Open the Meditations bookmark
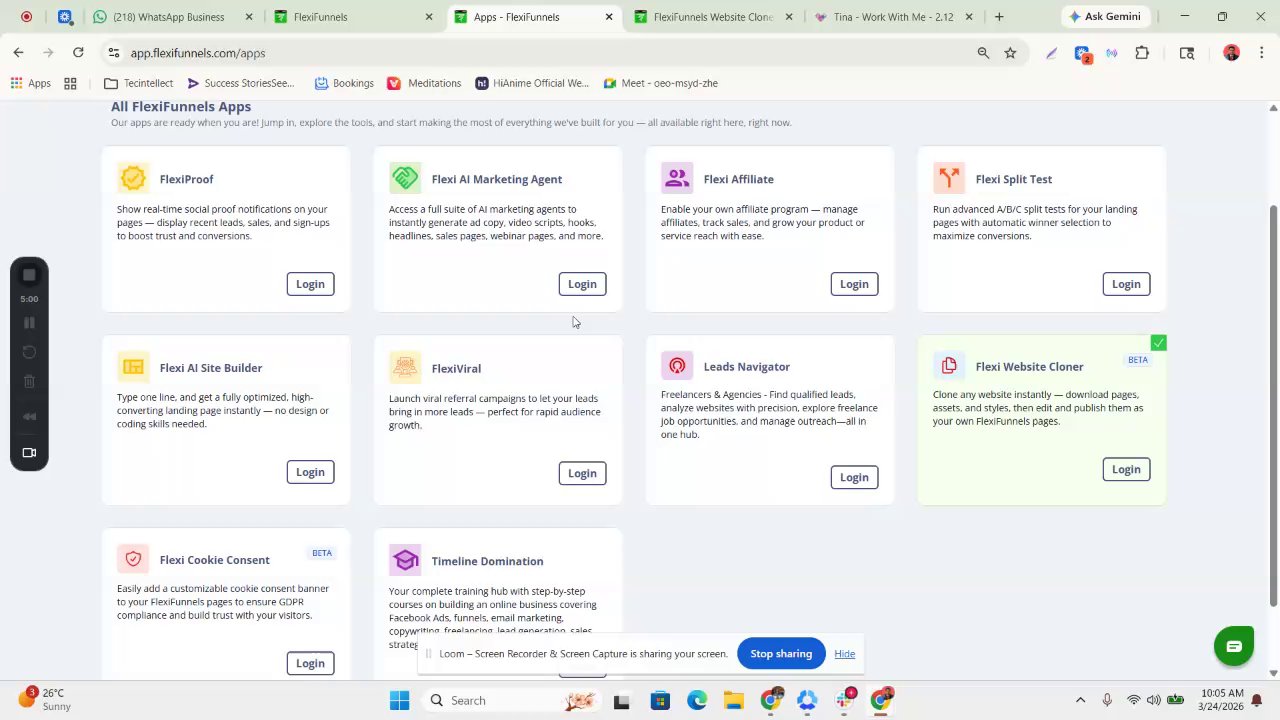 (424, 83)
